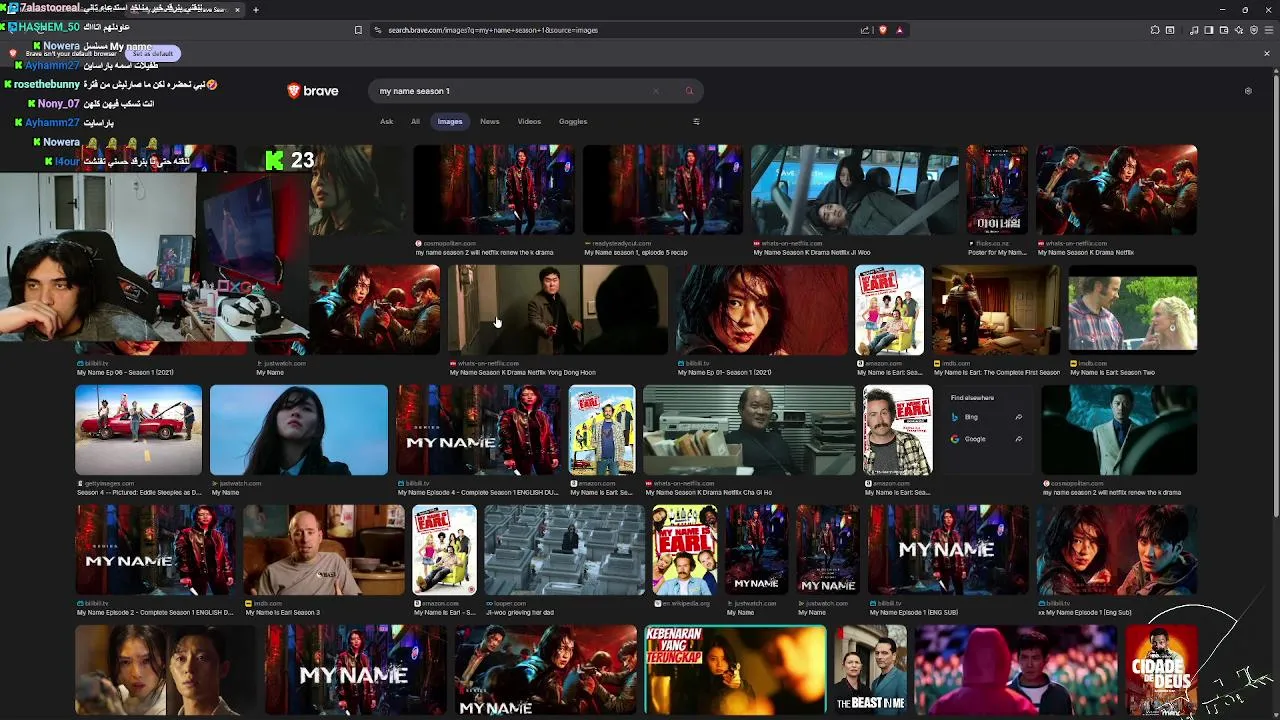The image size is (1280, 720).
Task: Open 'Poster for My Name' thumbnail
Action: (997, 190)
